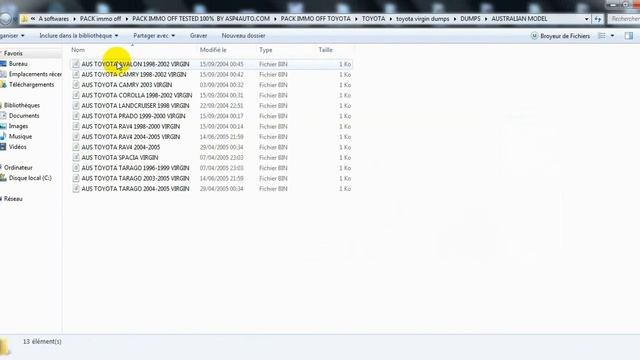Click the Disque local drive icon
The image size is (640, 360).
pyautogui.click(x=3, y=178)
